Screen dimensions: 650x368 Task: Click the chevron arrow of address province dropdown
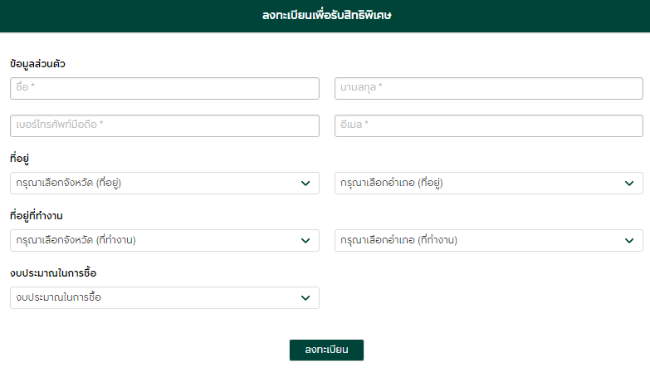(306, 183)
